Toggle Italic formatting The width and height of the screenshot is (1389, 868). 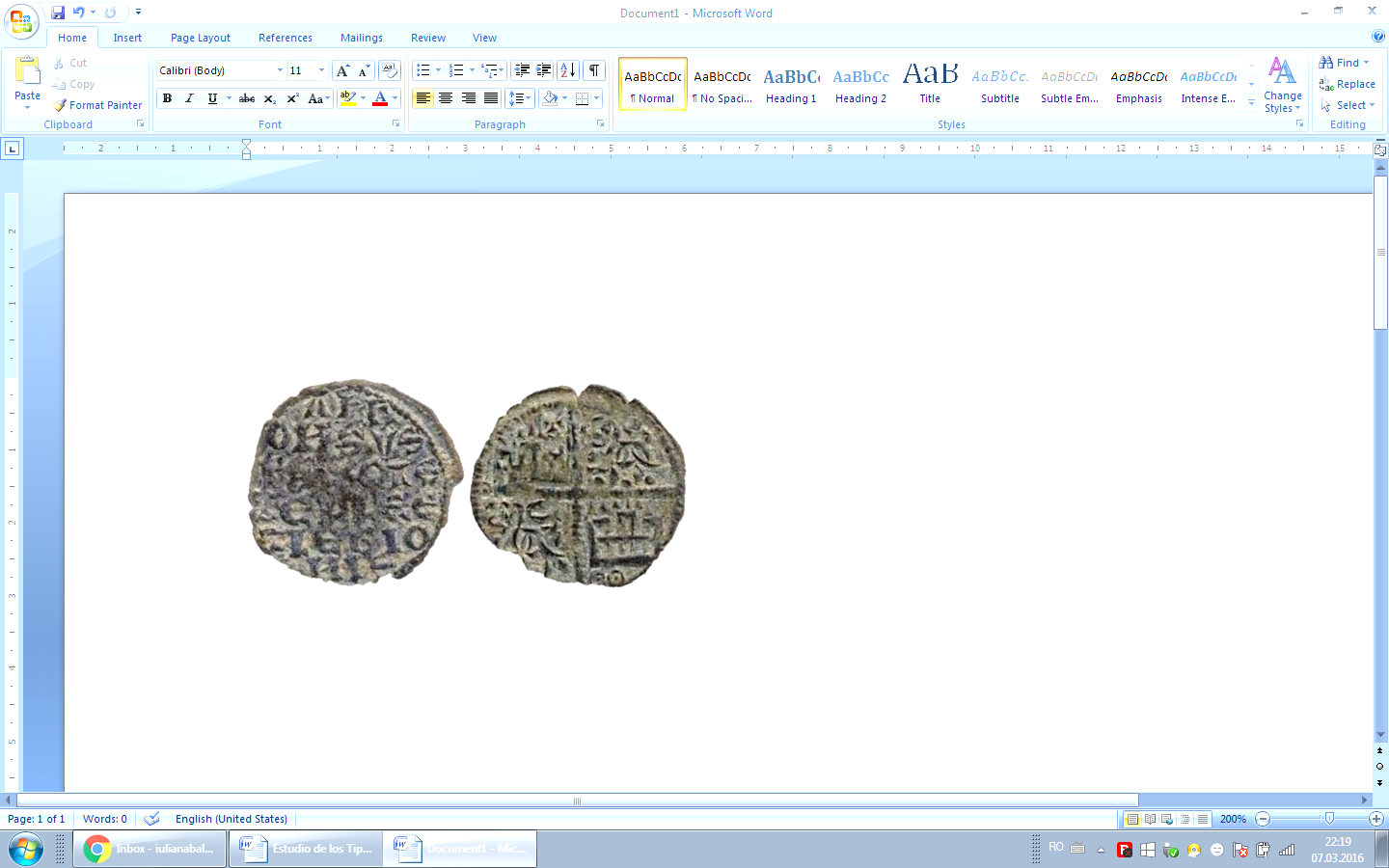pos(189,98)
